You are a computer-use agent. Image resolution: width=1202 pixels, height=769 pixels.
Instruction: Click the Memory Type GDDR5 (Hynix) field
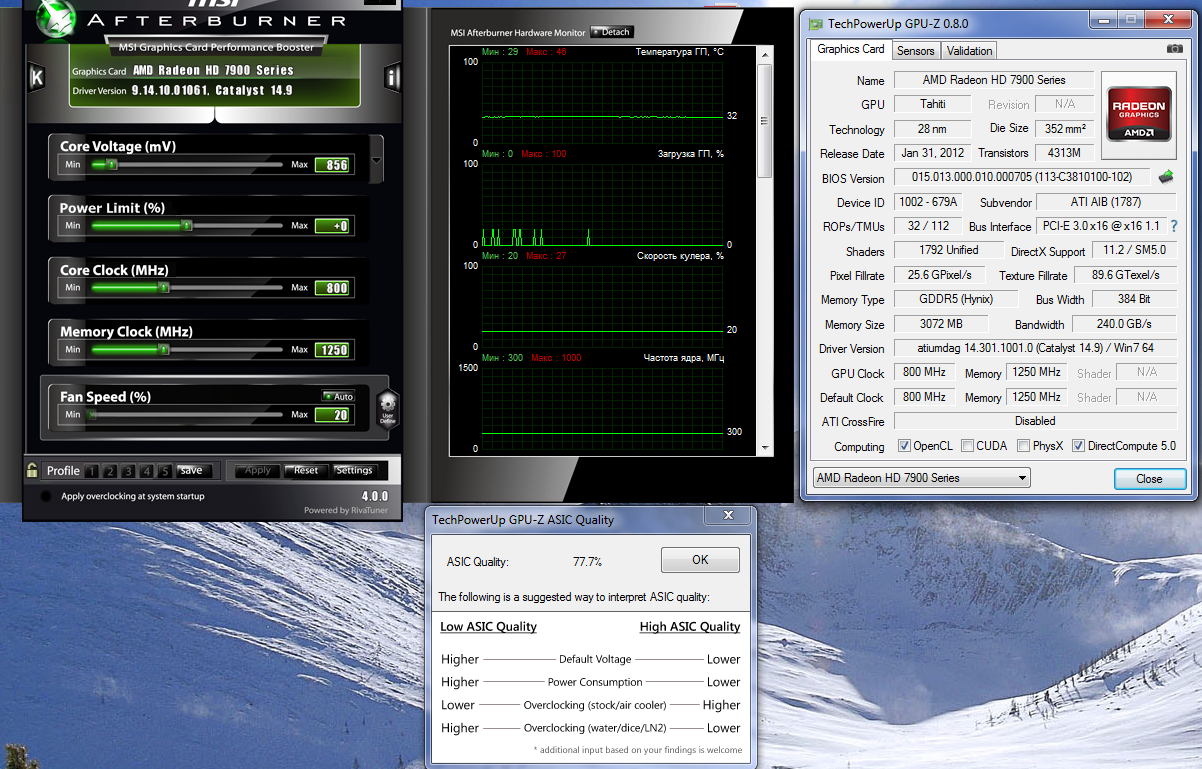[x=958, y=299]
